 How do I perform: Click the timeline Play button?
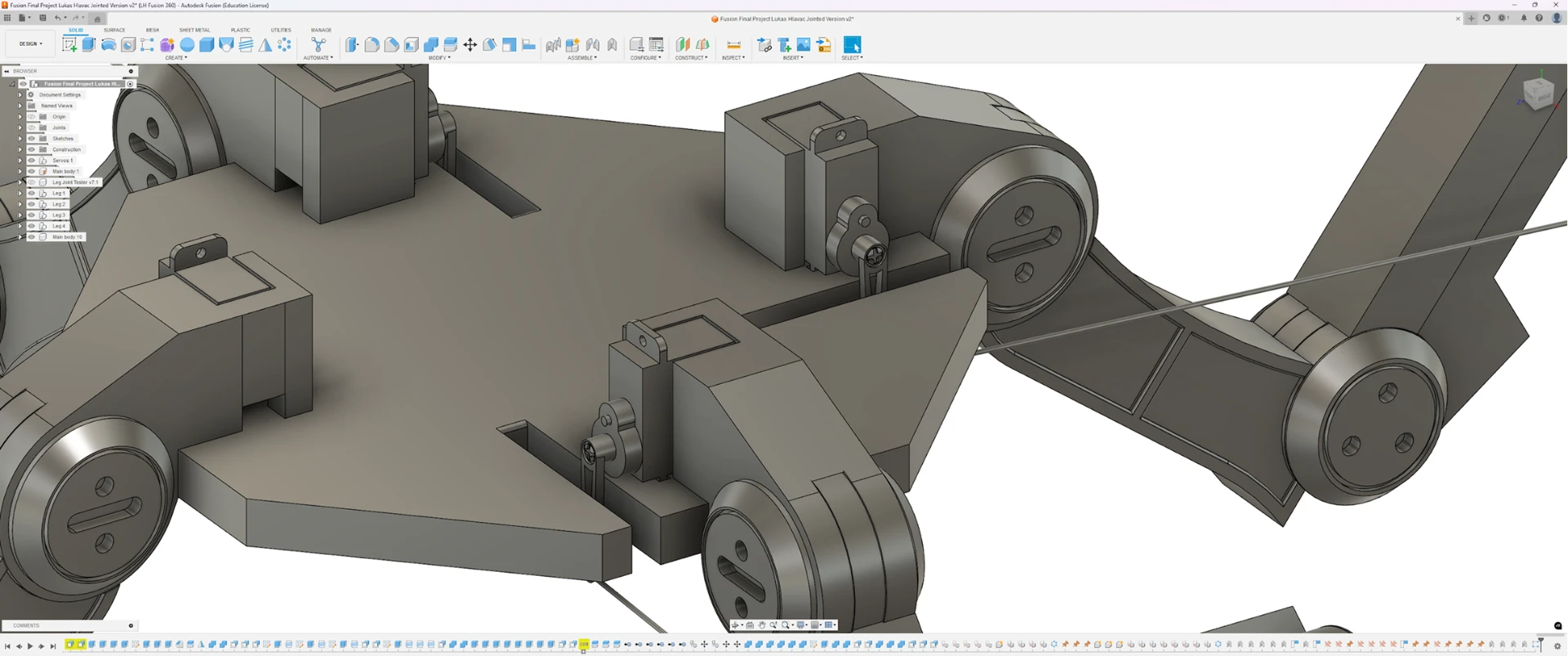[x=30, y=646]
